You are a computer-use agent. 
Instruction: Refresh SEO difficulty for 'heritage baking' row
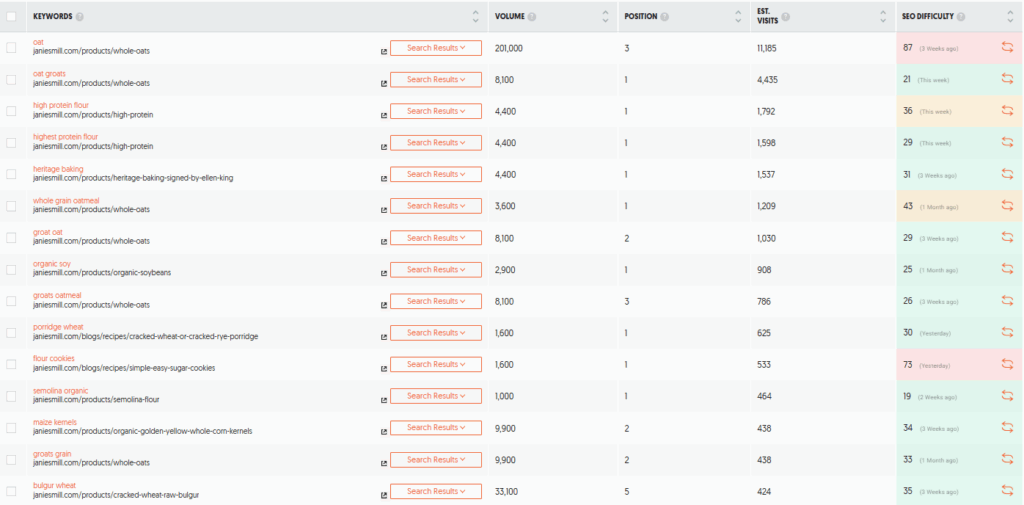[x=1007, y=174]
